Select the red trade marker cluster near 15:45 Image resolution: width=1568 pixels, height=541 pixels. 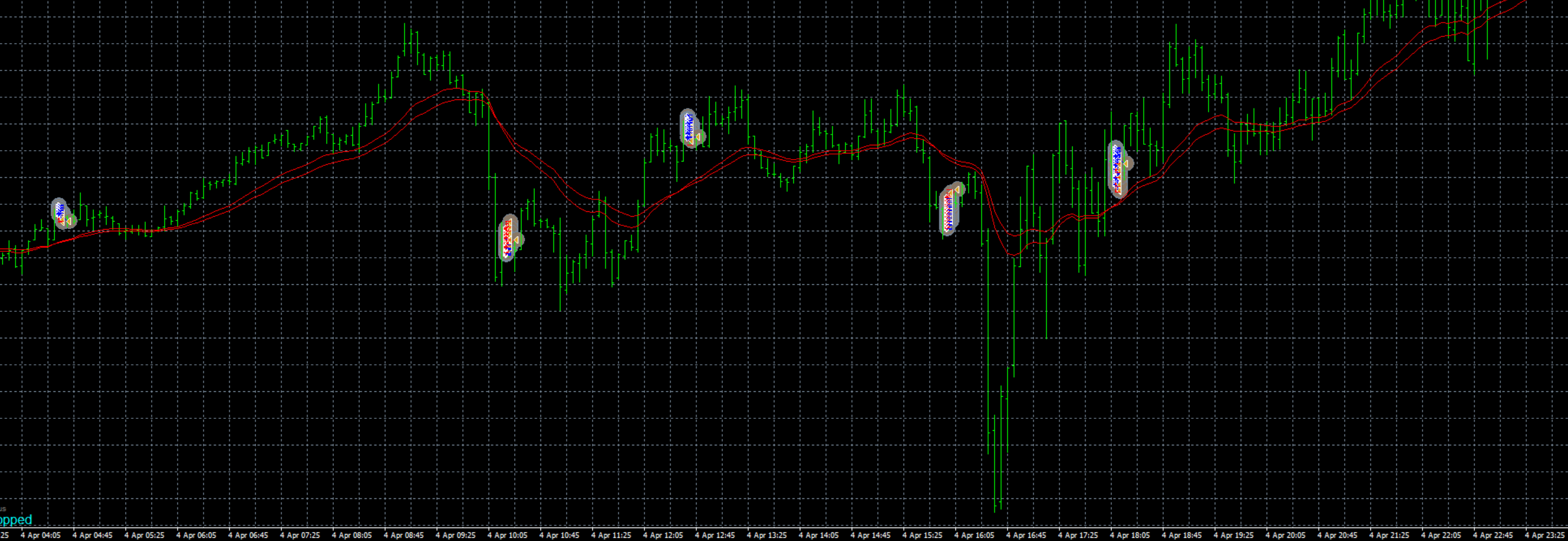pyautogui.click(x=951, y=208)
